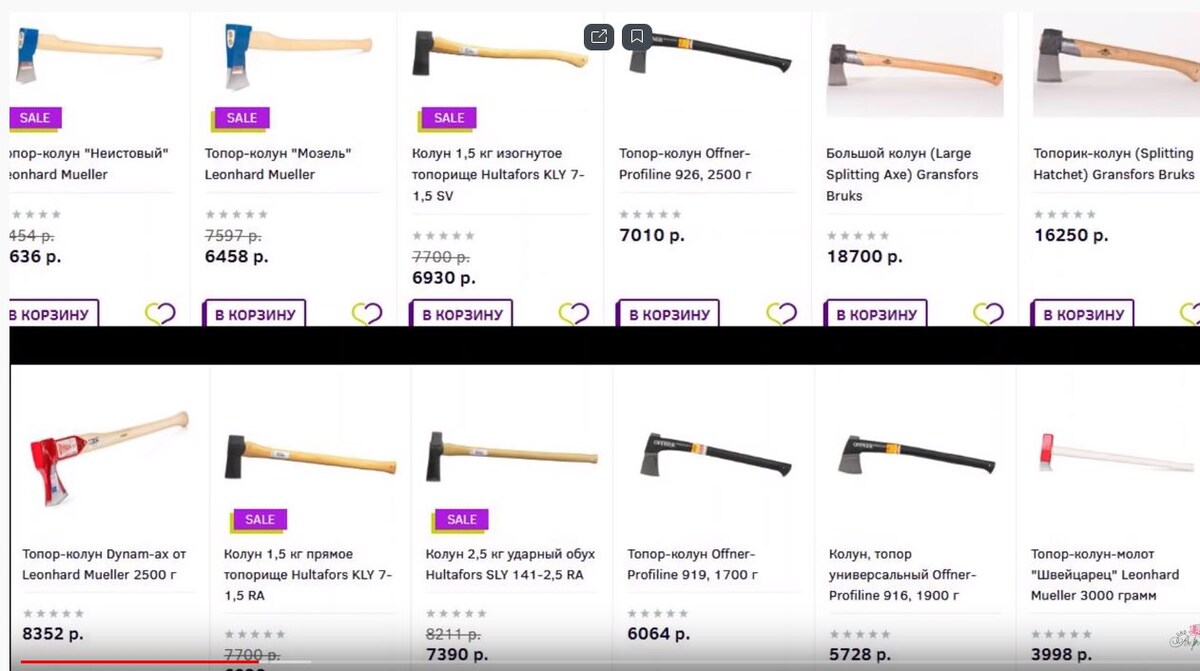Open Топор-колун Dynam-ax product link

point(104,564)
